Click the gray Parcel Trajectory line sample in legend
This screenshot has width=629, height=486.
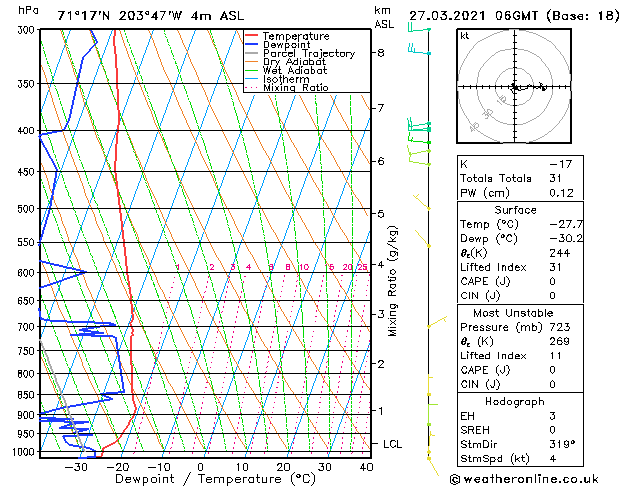click(x=252, y=53)
